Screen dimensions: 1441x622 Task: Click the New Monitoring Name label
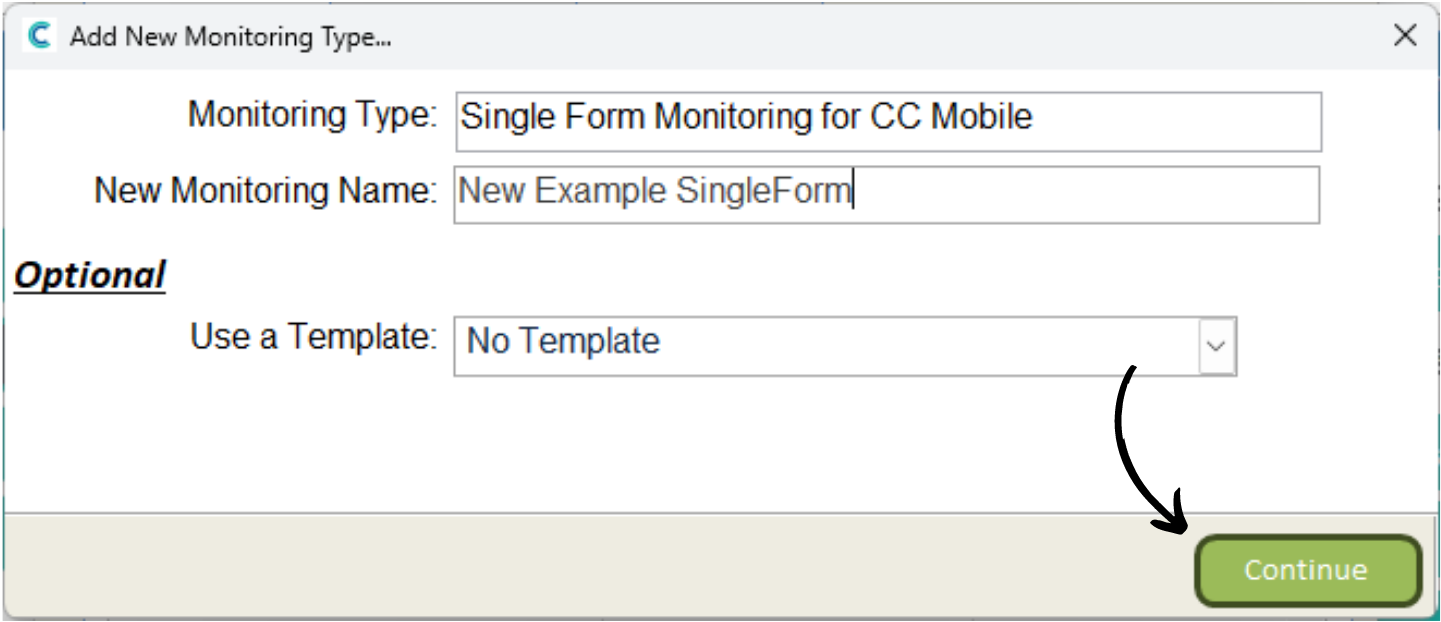[x=266, y=190]
